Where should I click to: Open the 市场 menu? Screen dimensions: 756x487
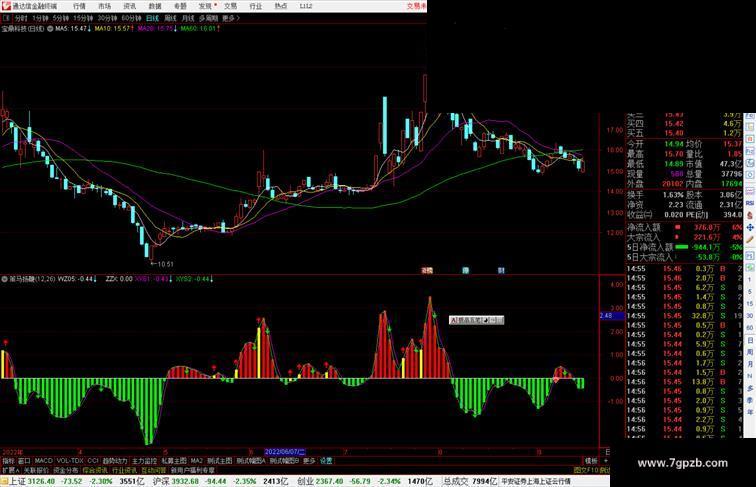click(x=104, y=6)
